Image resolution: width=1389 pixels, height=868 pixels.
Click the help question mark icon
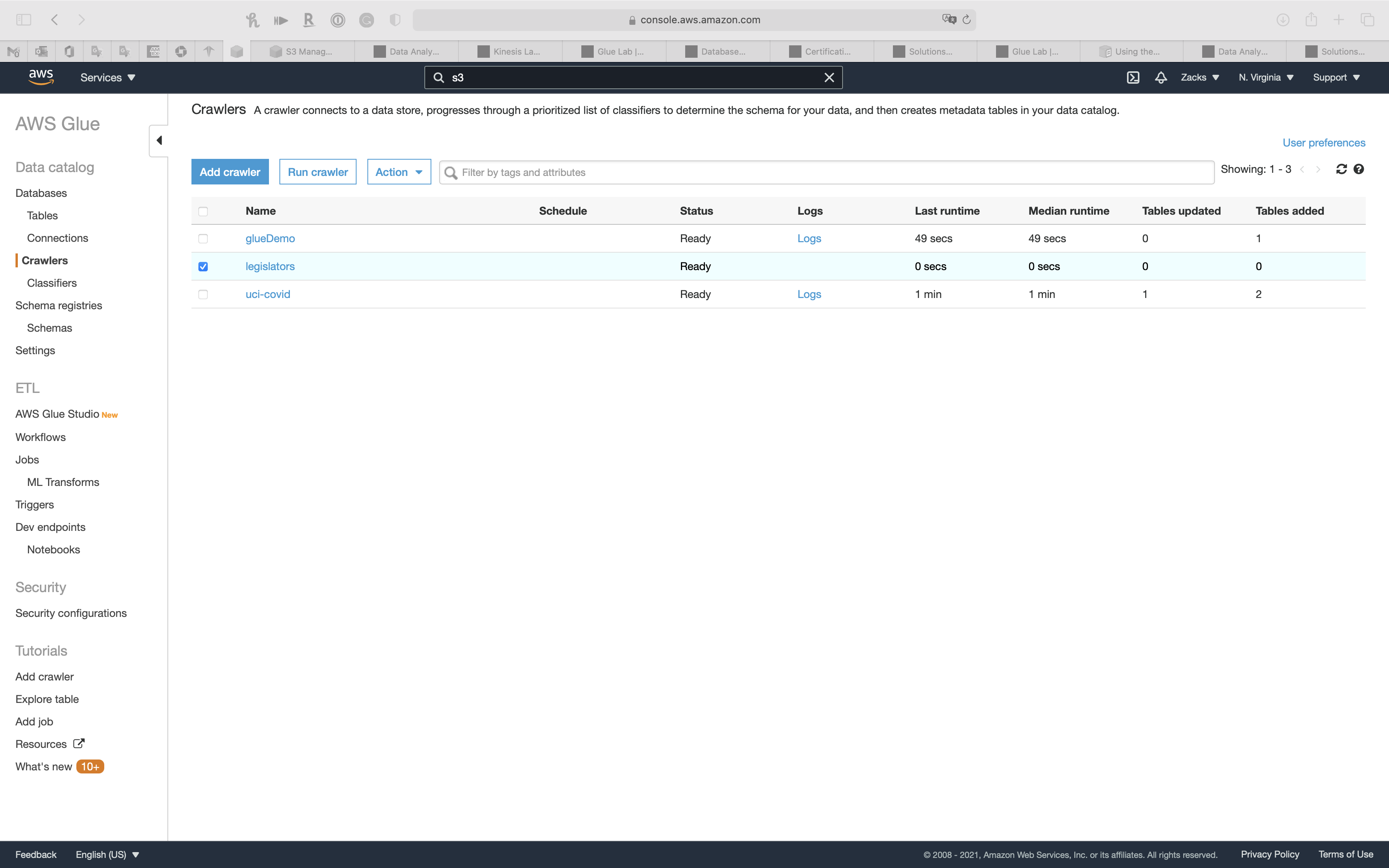[x=1359, y=169]
